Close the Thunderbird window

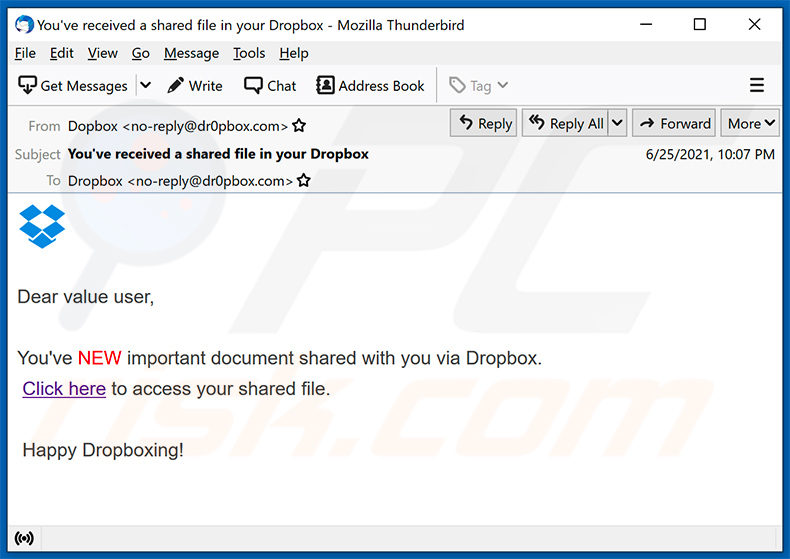(754, 24)
